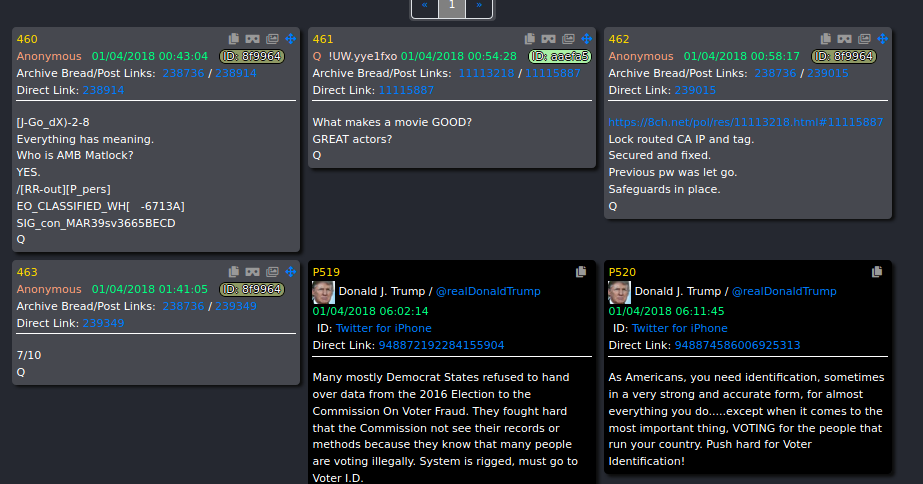Click the images icon on post 462
The image size is (923, 484).
pyautogui.click(x=864, y=39)
